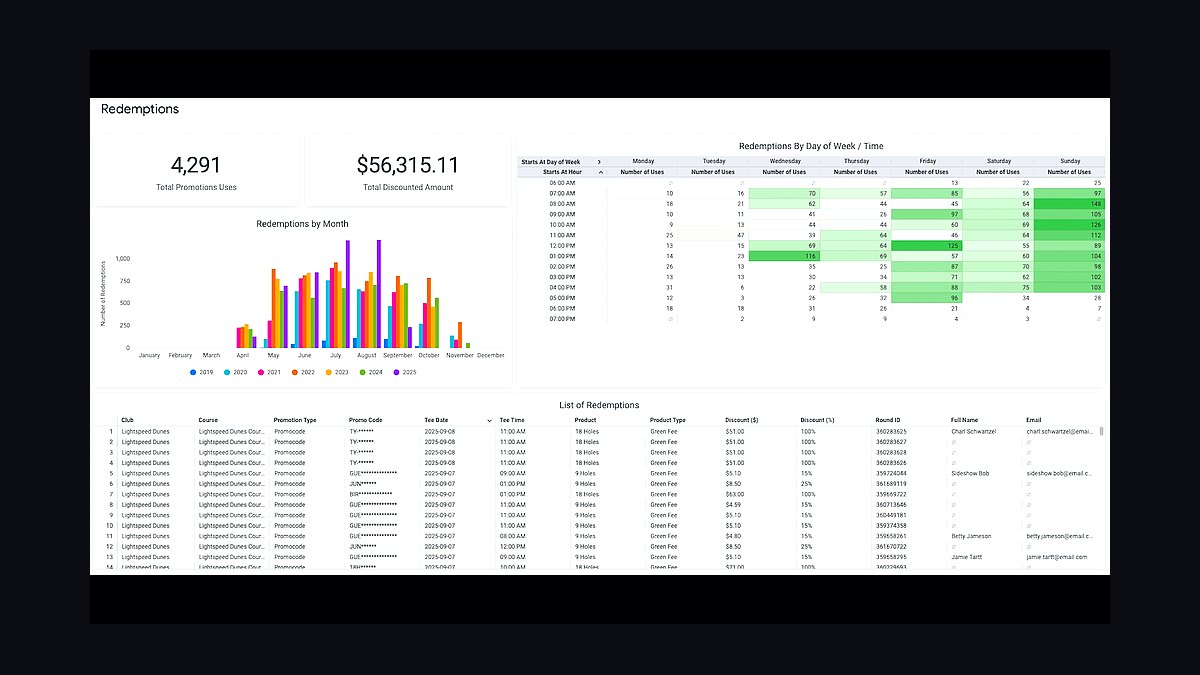Toggle the 2021 legend item
Viewport: 1200px width, 675px height.
tap(271, 372)
